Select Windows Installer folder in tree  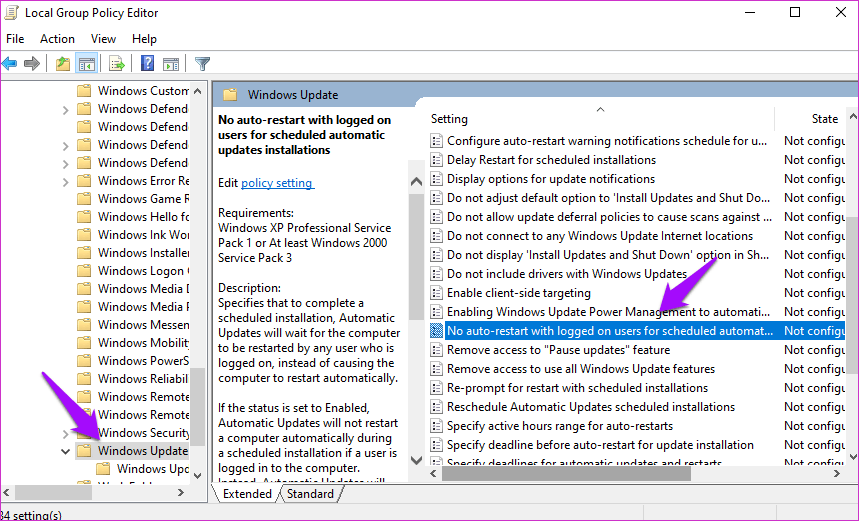click(x=143, y=253)
